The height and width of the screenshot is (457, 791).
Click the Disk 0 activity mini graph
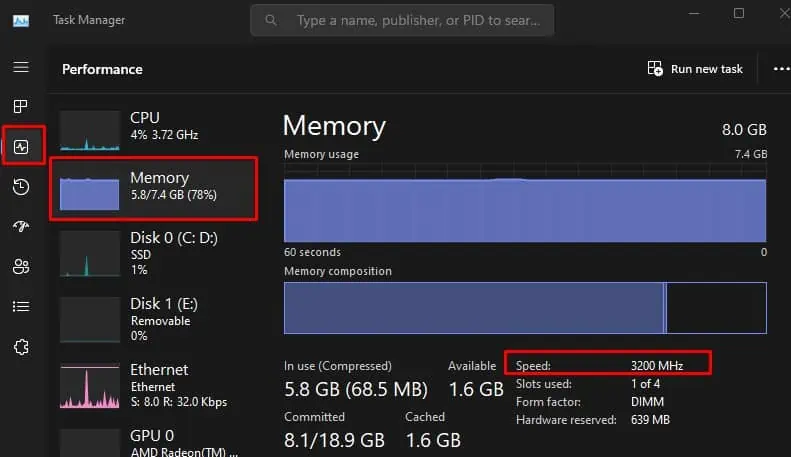90,254
